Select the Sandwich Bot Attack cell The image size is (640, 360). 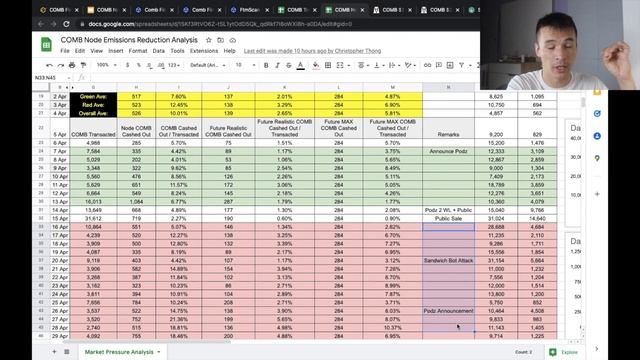(x=448, y=260)
